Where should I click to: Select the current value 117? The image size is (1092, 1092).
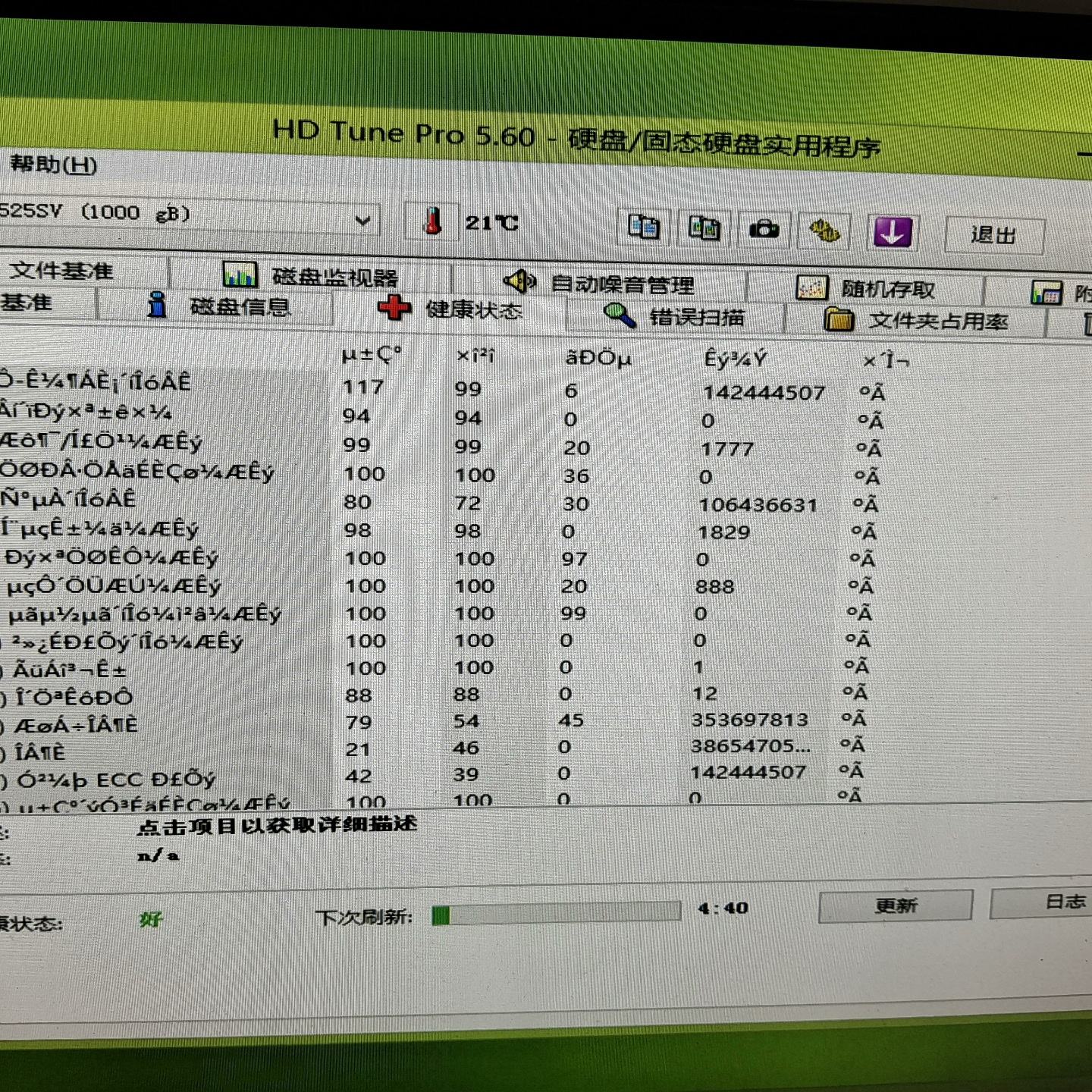363,388
